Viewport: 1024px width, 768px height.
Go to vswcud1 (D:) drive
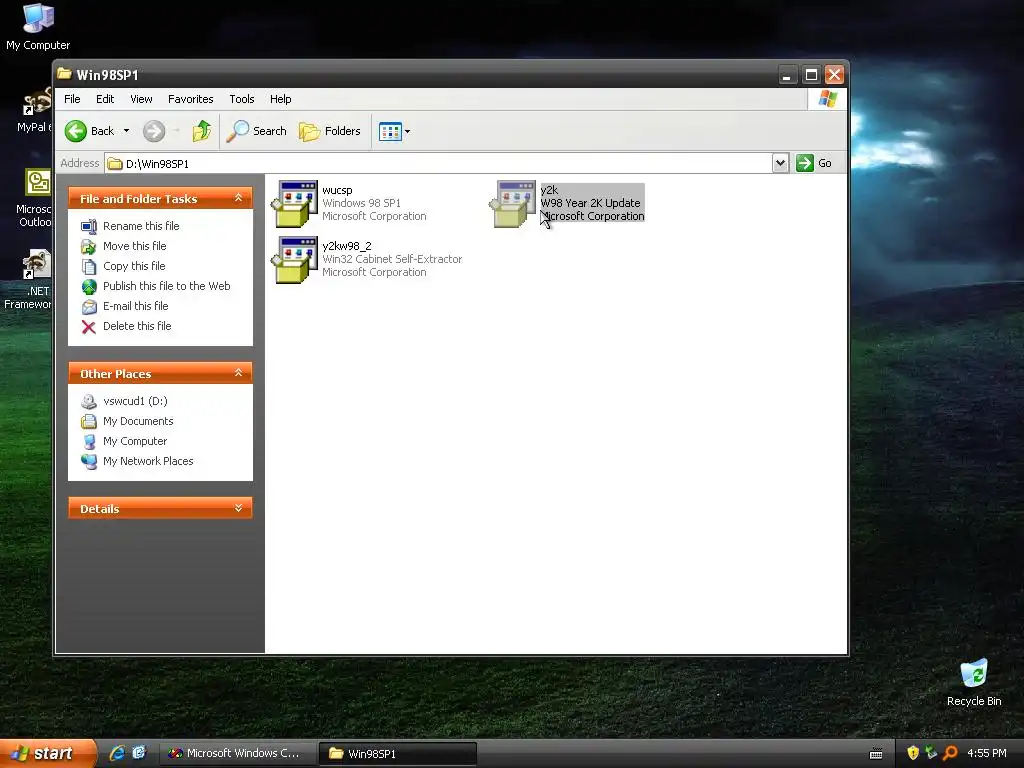coord(135,401)
